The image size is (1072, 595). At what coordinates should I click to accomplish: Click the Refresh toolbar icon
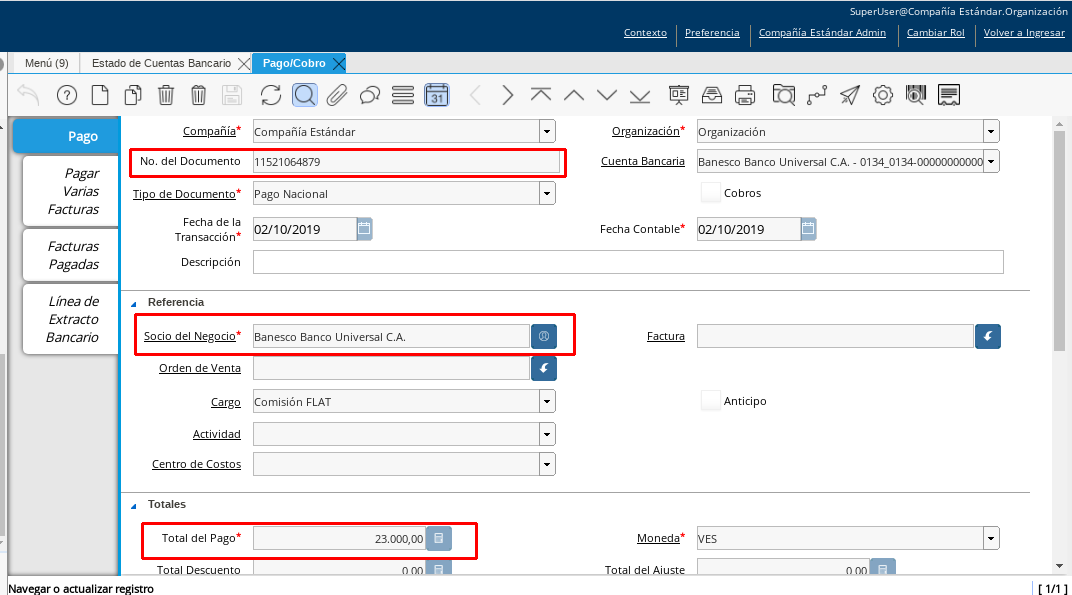(271, 95)
